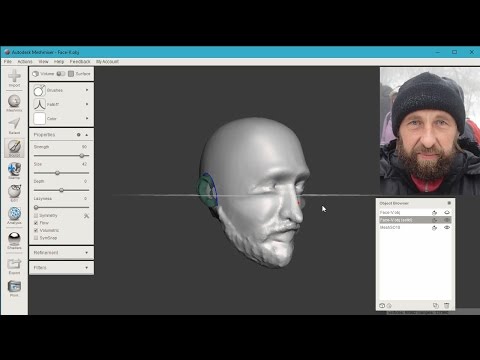Screen dimensions: 480x360
Task: Click the Surface square icon
Action: click(71, 74)
